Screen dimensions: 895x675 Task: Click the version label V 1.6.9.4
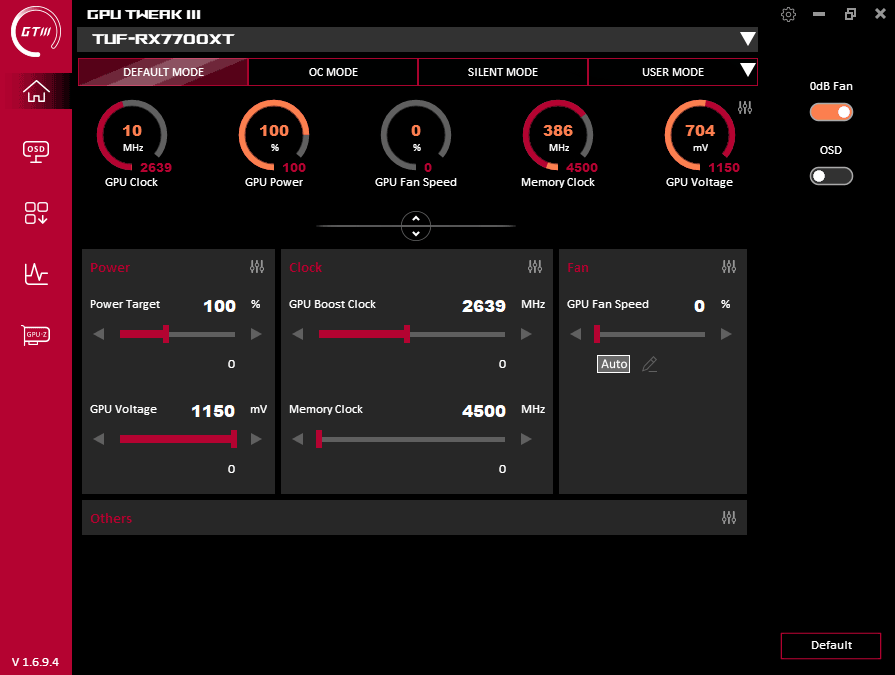pyautogui.click(x=35, y=662)
